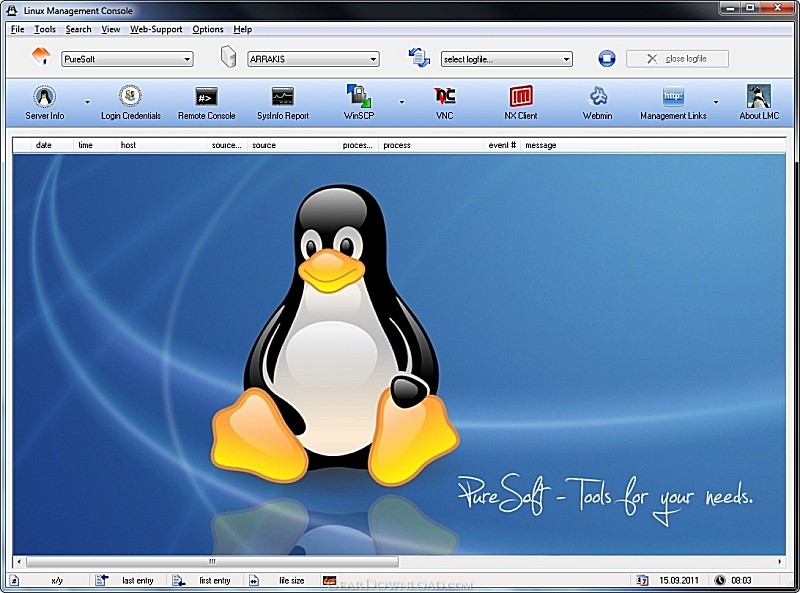Open the View menu
Image resolution: width=800 pixels, height=593 pixels.
(x=111, y=29)
